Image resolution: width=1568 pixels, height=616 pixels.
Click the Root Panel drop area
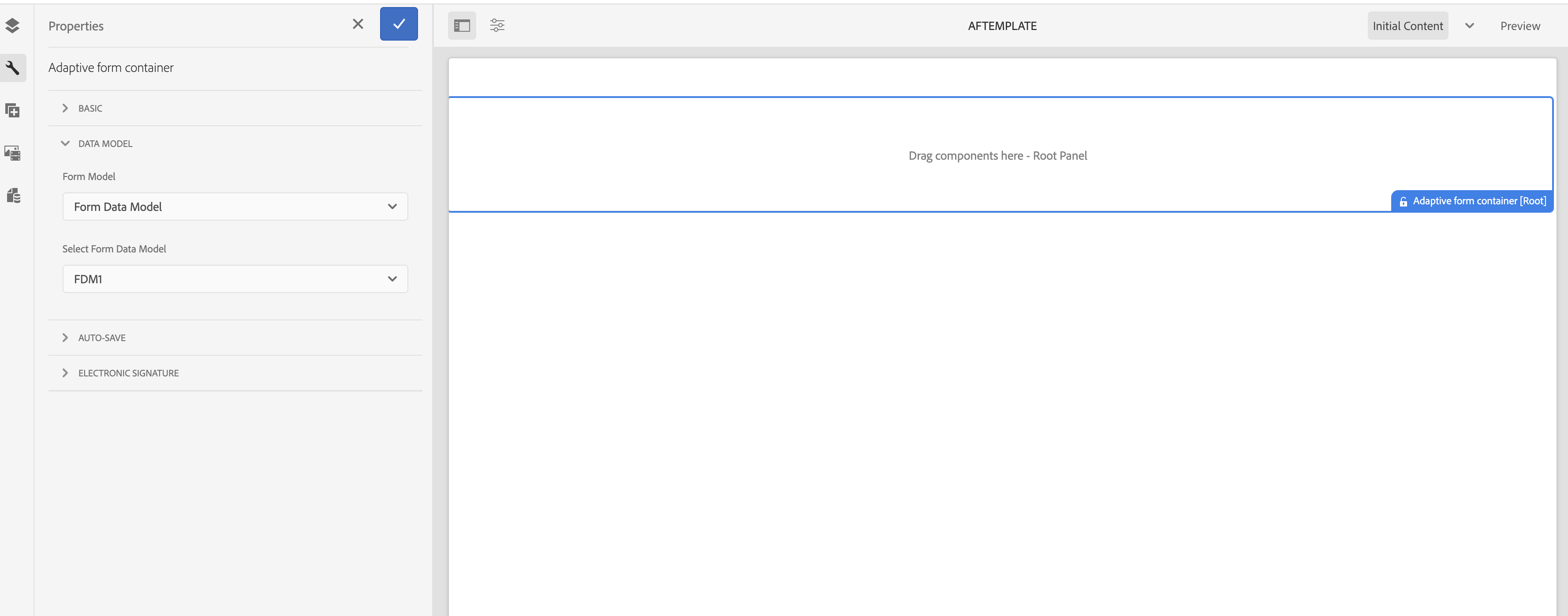pyautogui.click(x=997, y=155)
